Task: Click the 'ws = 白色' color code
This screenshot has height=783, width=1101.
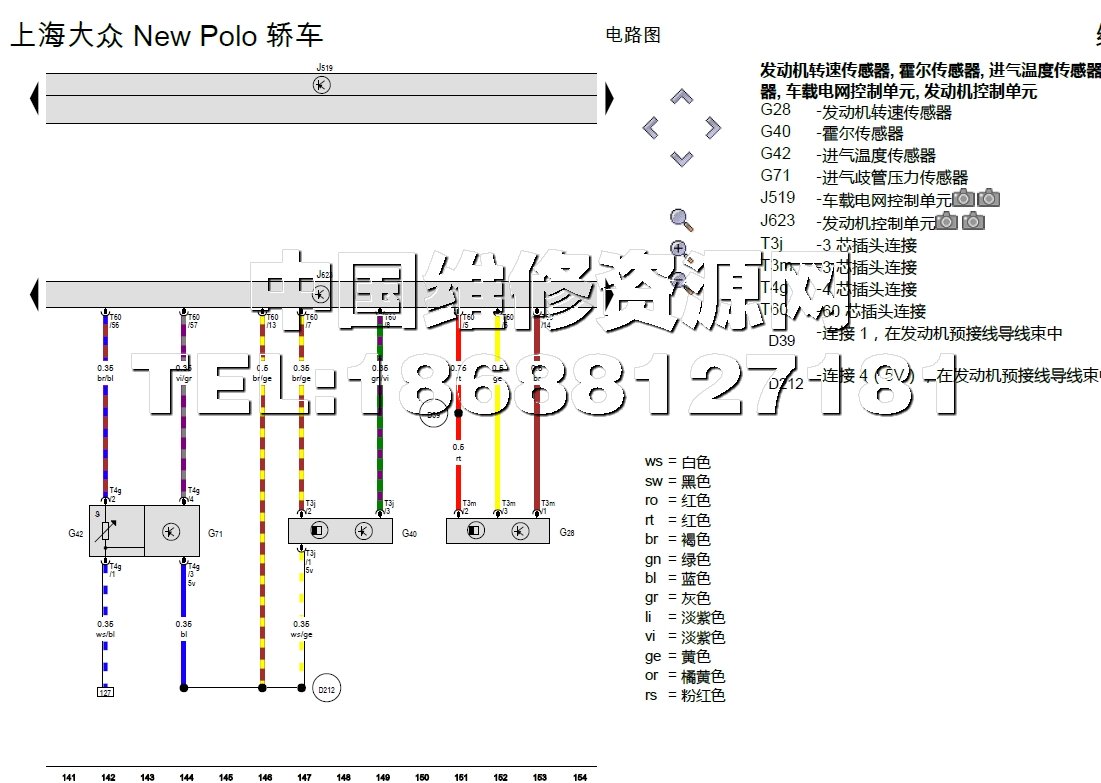Action: 678,462
